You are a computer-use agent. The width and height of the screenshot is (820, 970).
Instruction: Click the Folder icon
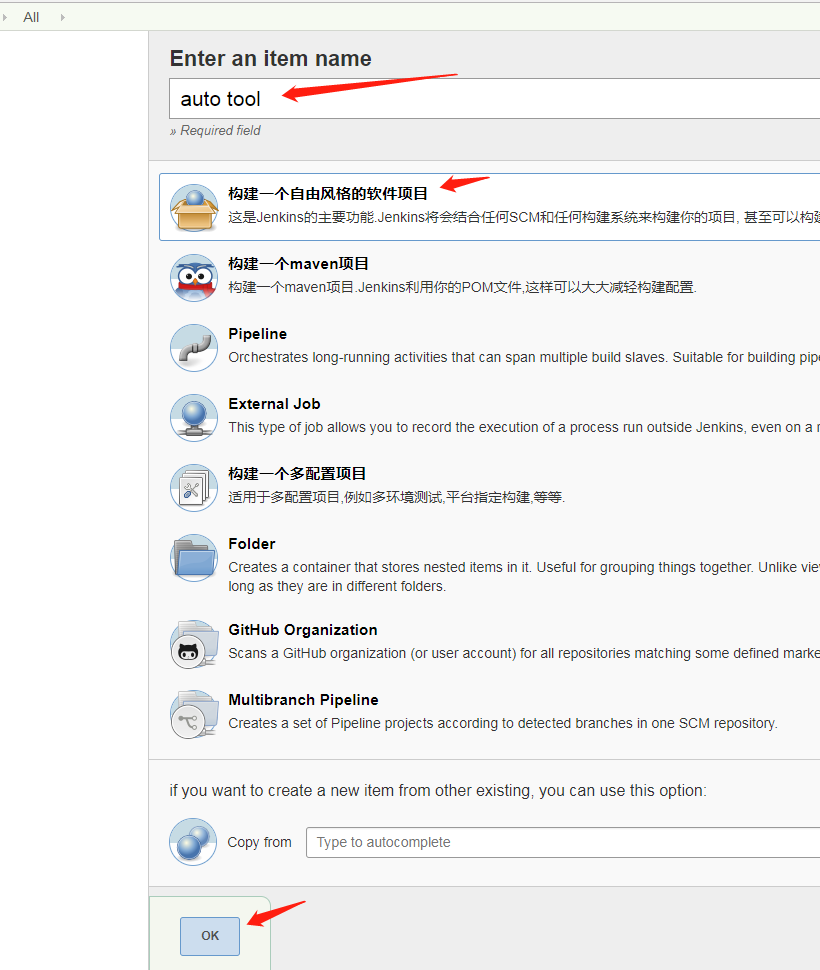click(194, 557)
